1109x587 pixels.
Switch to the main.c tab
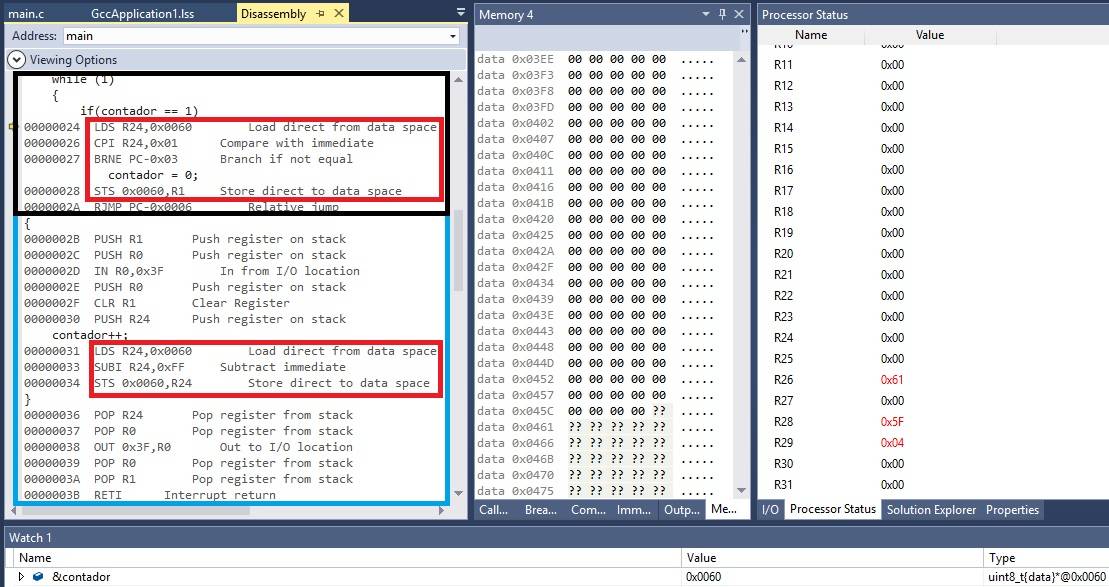pyautogui.click(x=27, y=14)
